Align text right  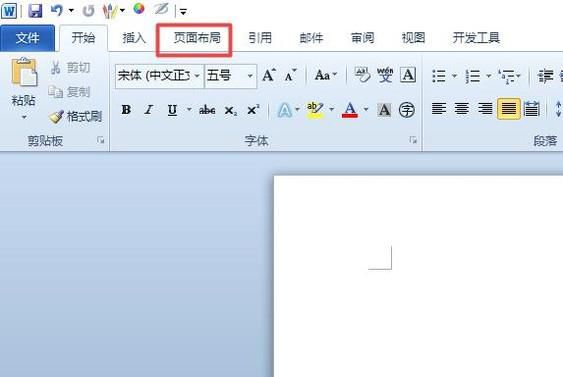pyautogui.click(x=485, y=108)
